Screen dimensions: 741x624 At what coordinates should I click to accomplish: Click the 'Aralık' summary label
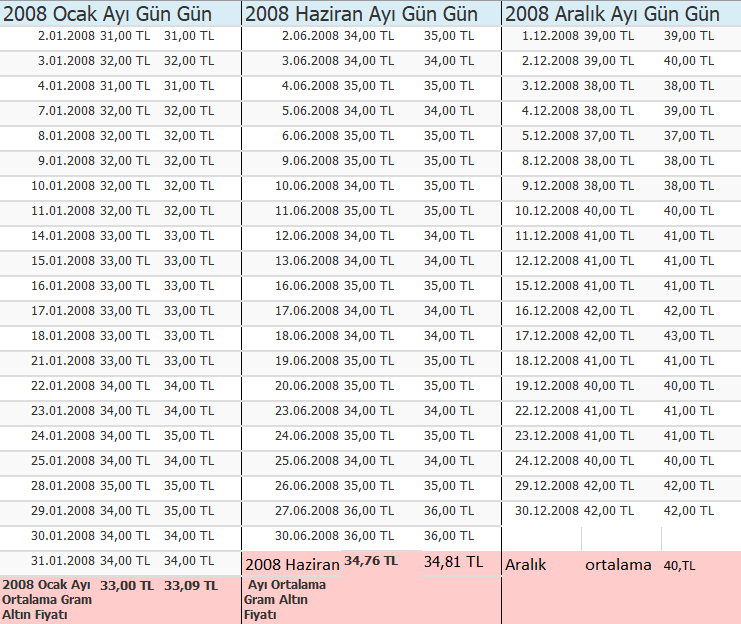tap(526, 565)
